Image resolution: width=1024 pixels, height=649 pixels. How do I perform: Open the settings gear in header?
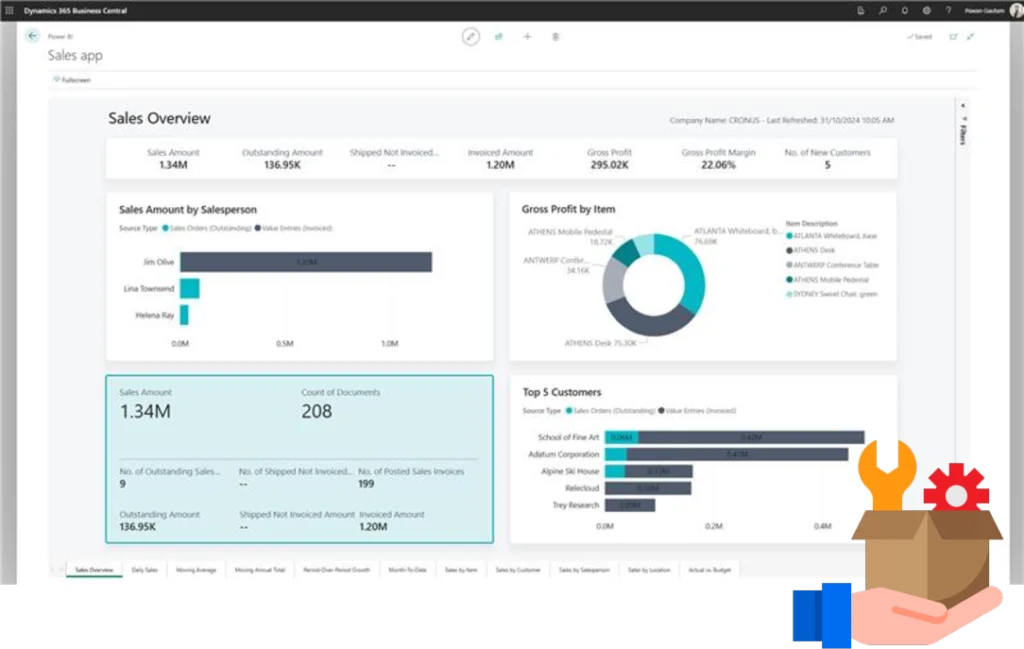(x=927, y=10)
